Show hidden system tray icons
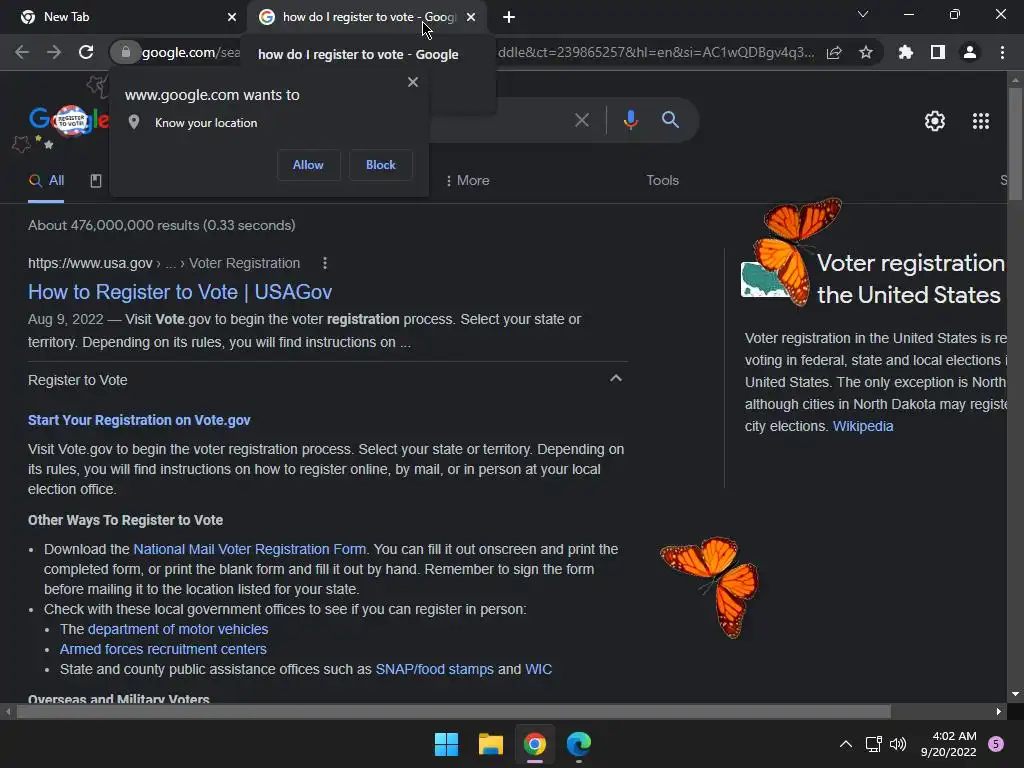Screen dimensions: 1024x768 [x=846, y=744]
